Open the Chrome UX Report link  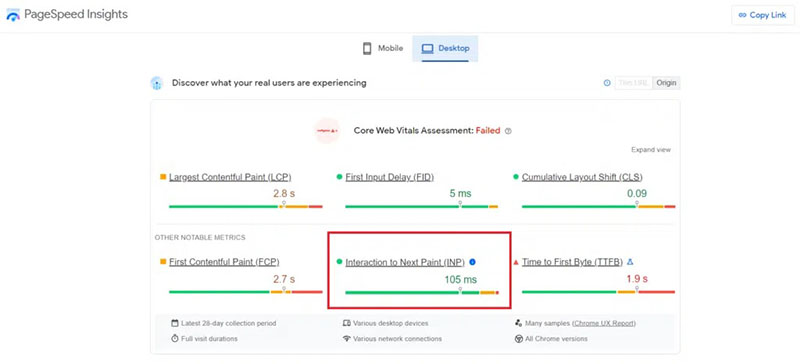coord(604,323)
